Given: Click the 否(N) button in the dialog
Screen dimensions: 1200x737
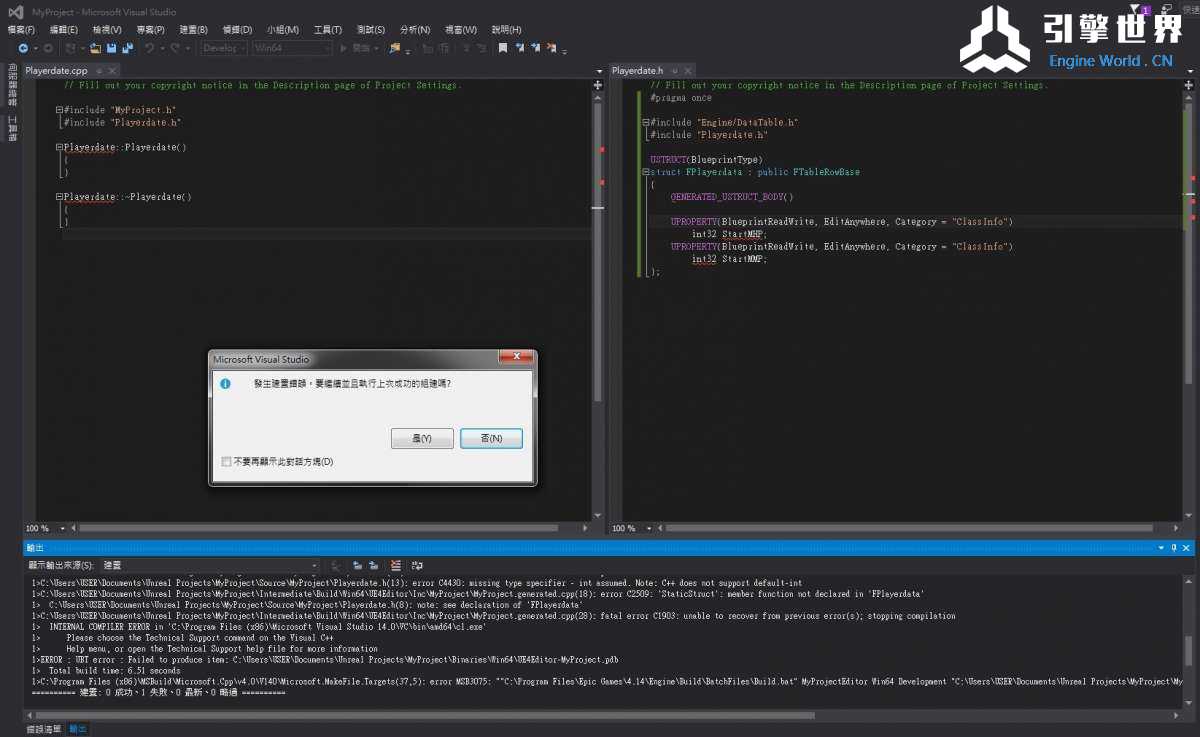Looking at the screenshot, I should pyautogui.click(x=491, y=439).
